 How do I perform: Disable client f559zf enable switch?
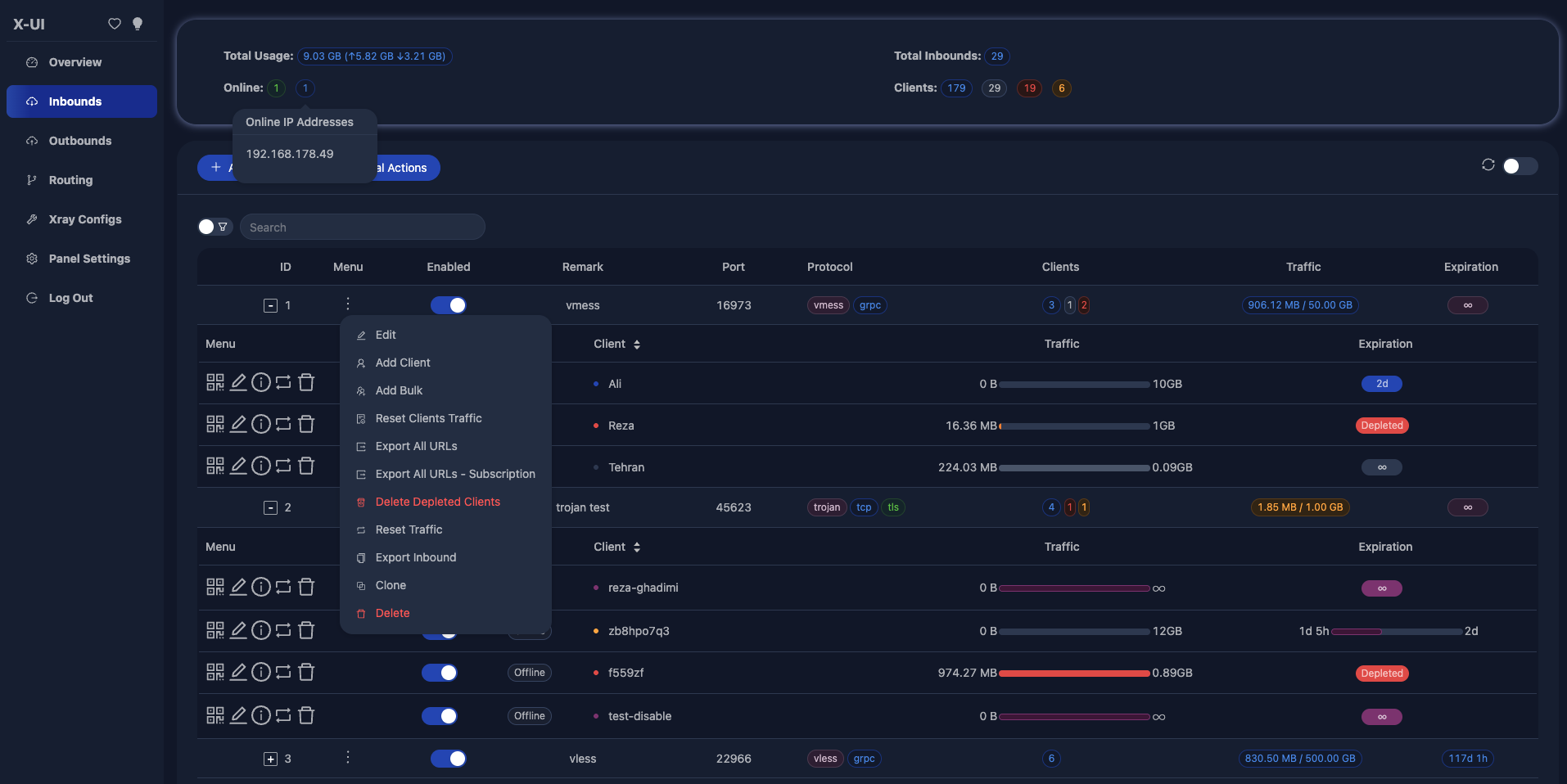coord(440,673)
